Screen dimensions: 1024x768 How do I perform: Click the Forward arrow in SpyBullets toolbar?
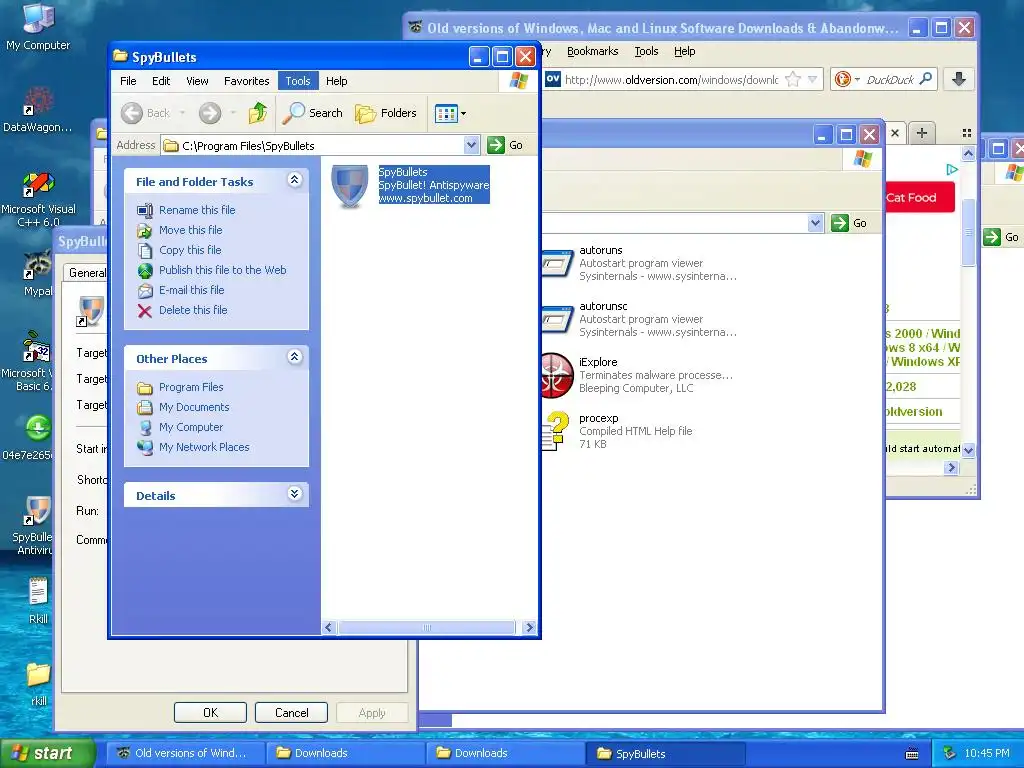pos(210,113)
